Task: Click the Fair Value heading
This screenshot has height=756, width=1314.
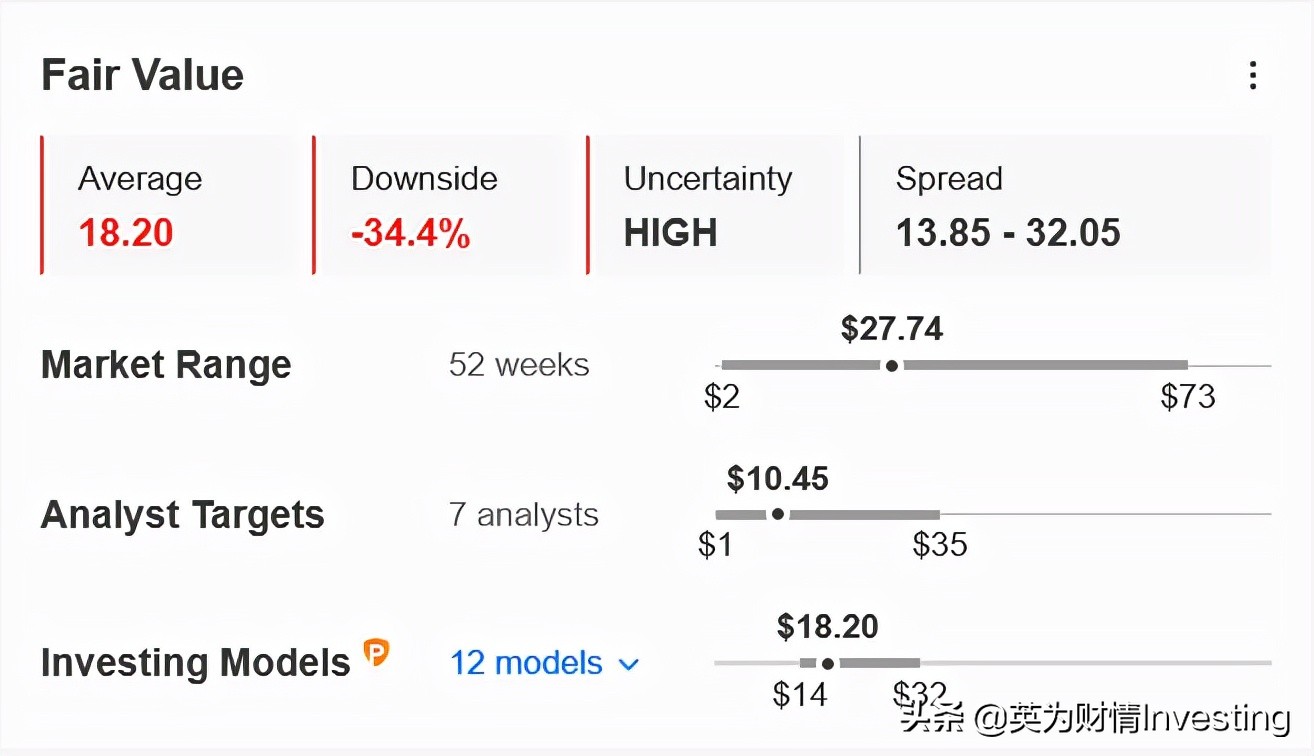Action: (x=142, y=76)
